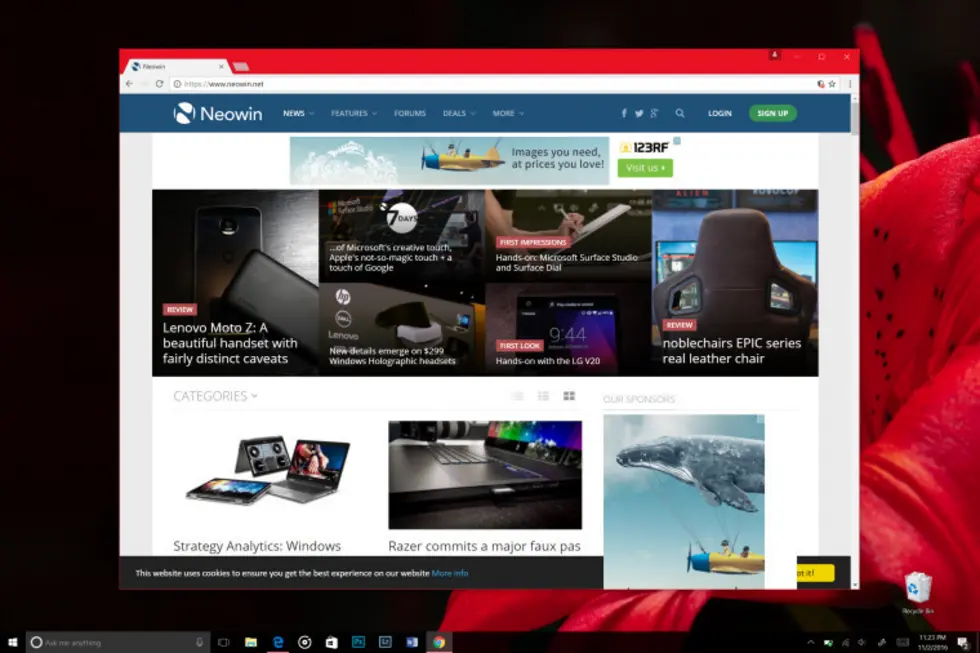
Task: Open the Recycle Bin desktop icon
Action: click(x=918, y=592)
